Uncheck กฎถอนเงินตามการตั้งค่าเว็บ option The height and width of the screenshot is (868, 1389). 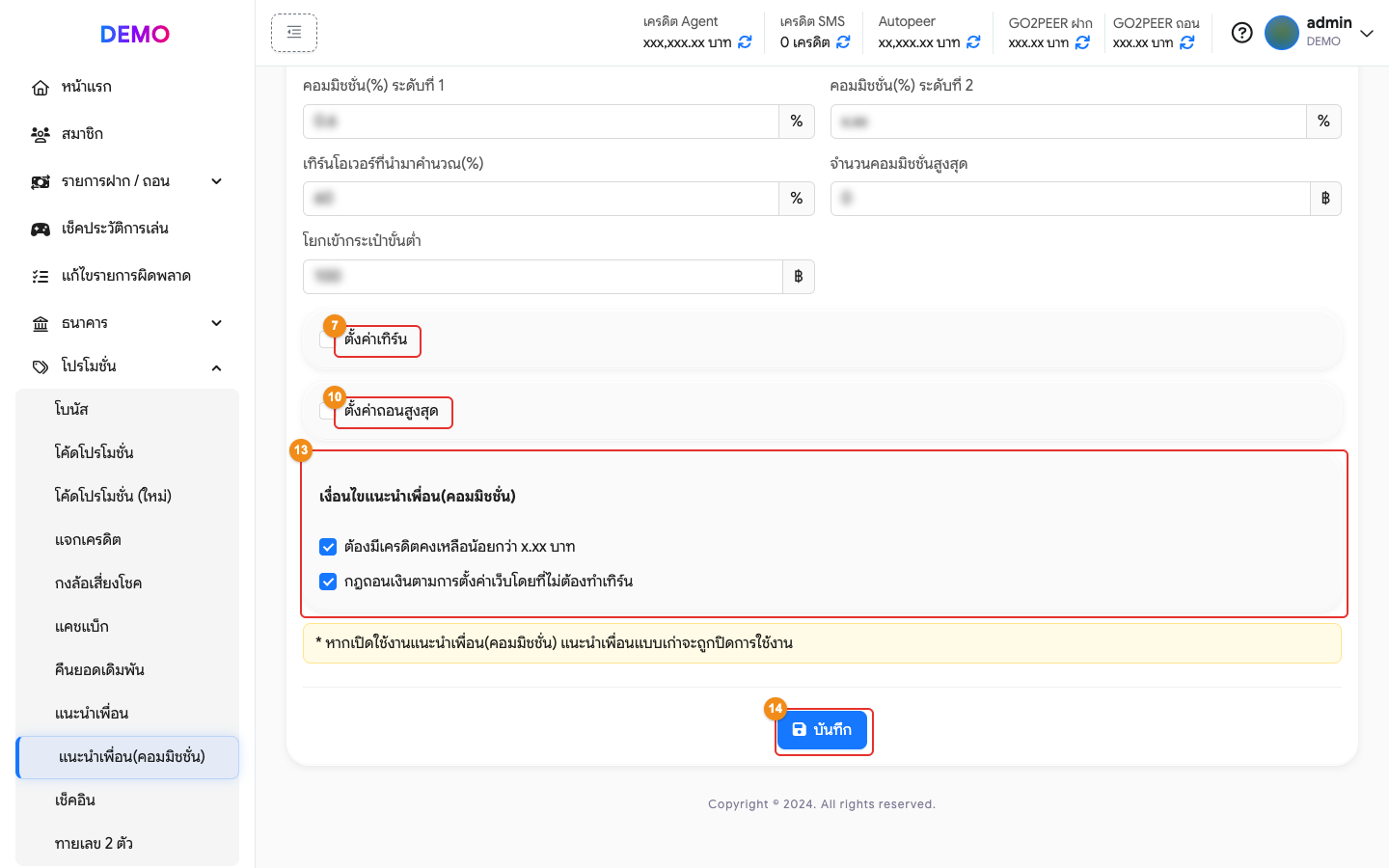click(x=328, y=582)
